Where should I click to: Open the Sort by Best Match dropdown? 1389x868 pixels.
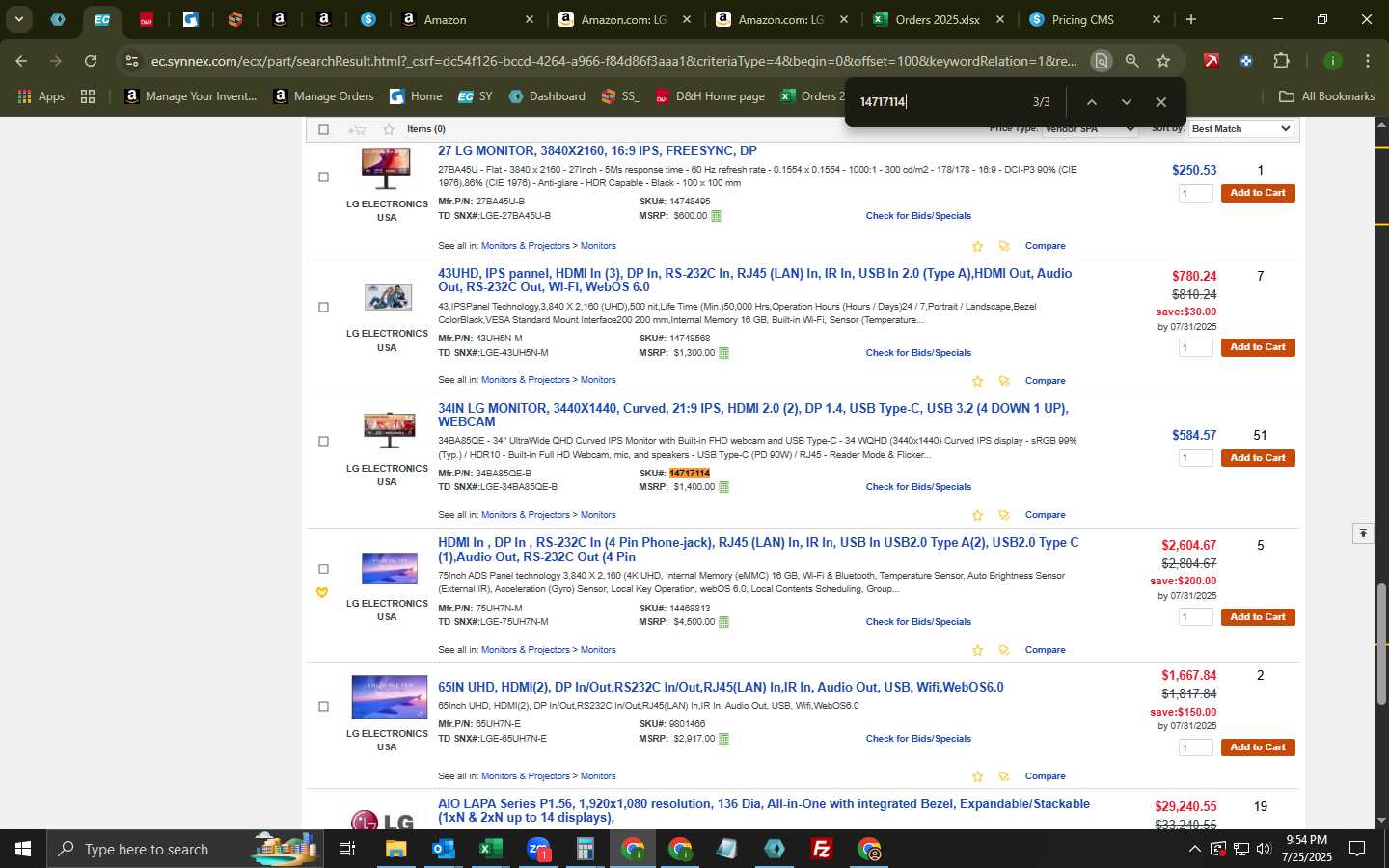coord(1240,129)
